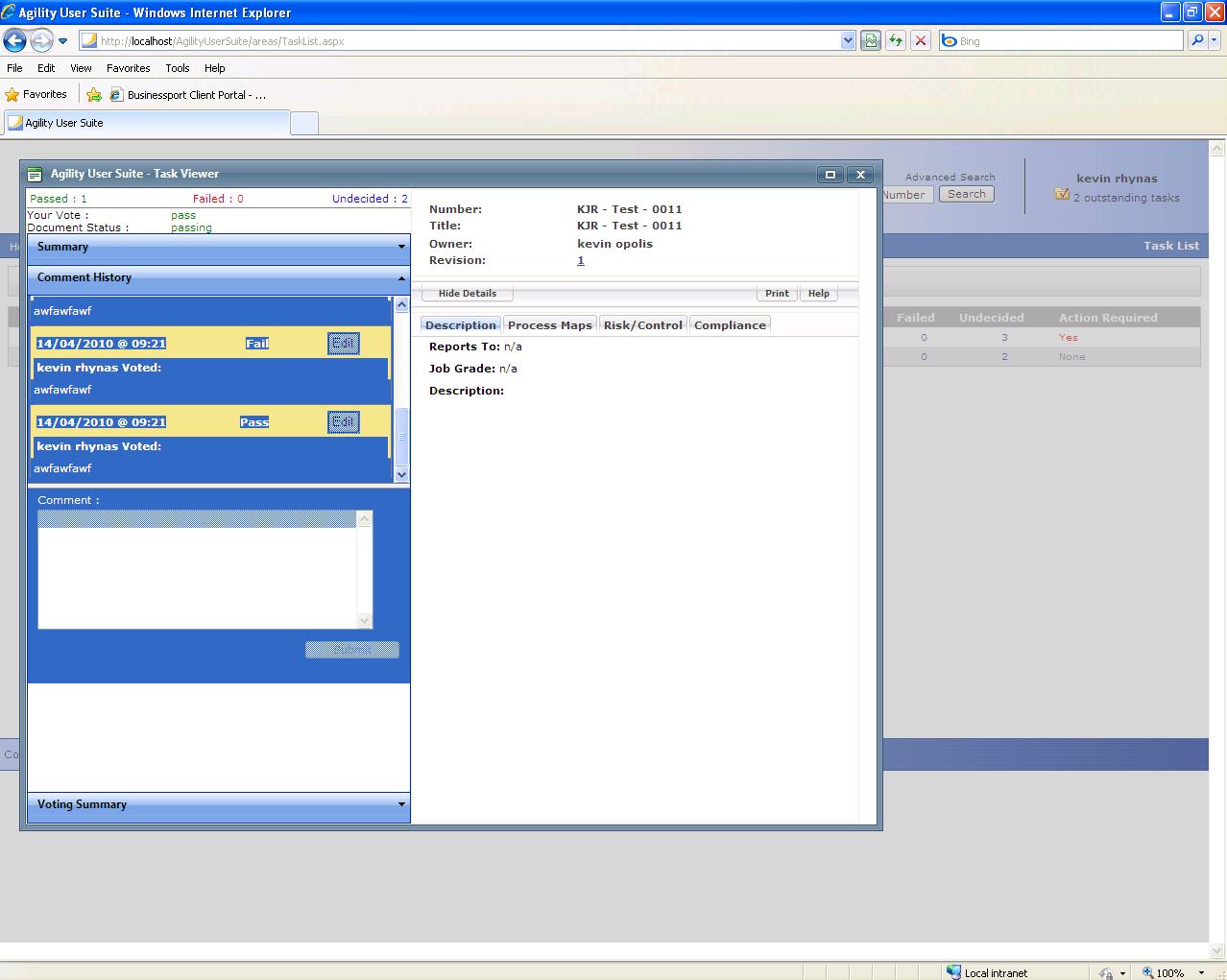Click the address bar URL field

tap(459, 41)
